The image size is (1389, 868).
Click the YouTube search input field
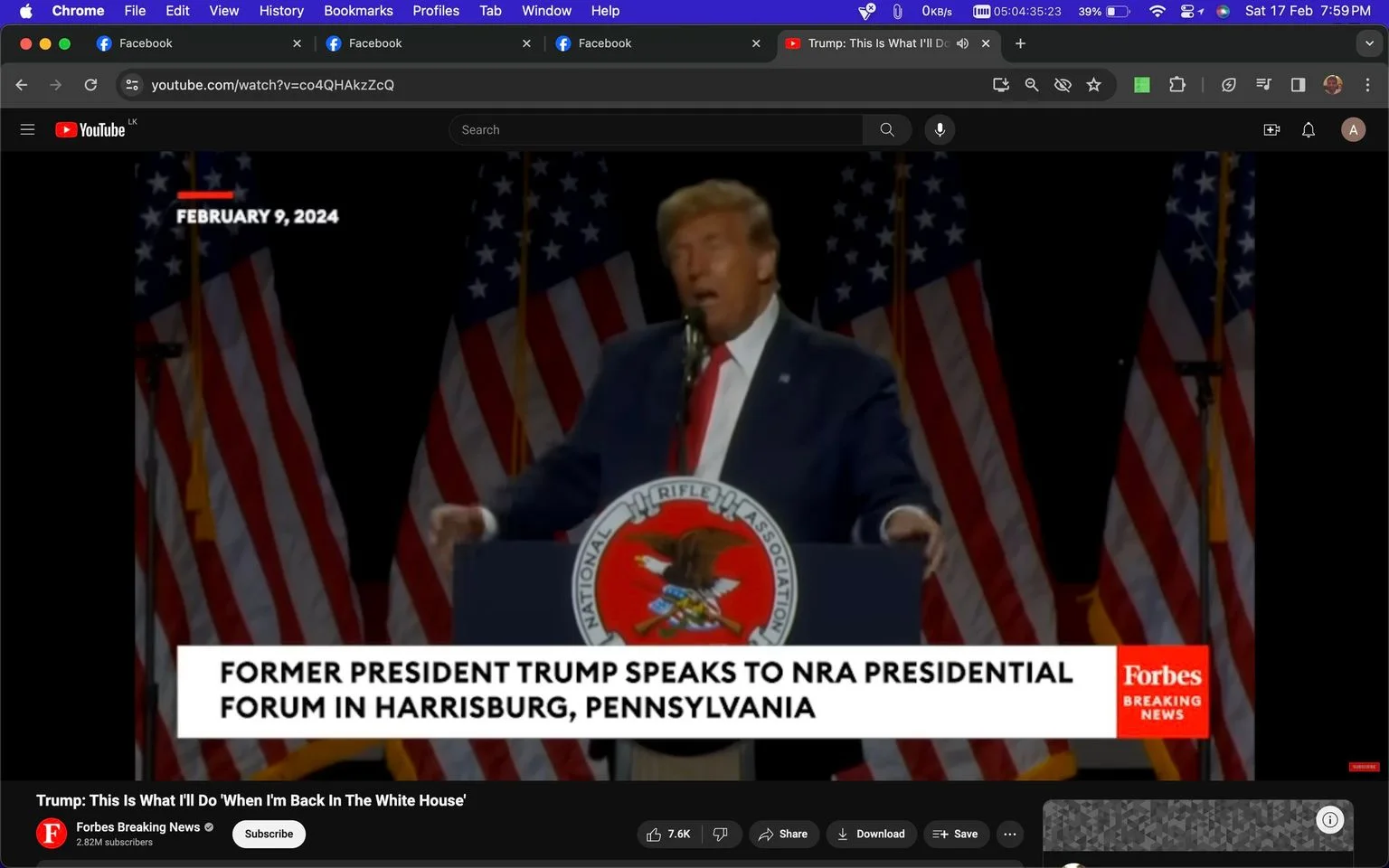point(656,129)
